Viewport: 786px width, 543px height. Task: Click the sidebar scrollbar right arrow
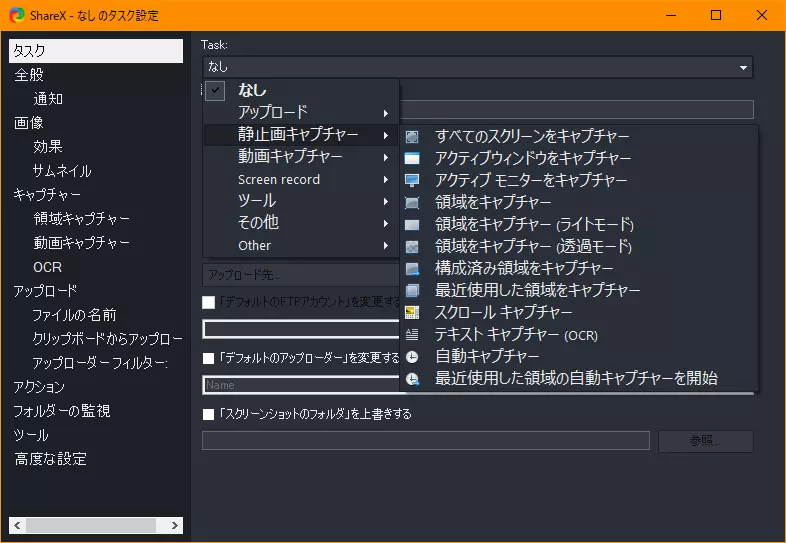tap(174, 525)
